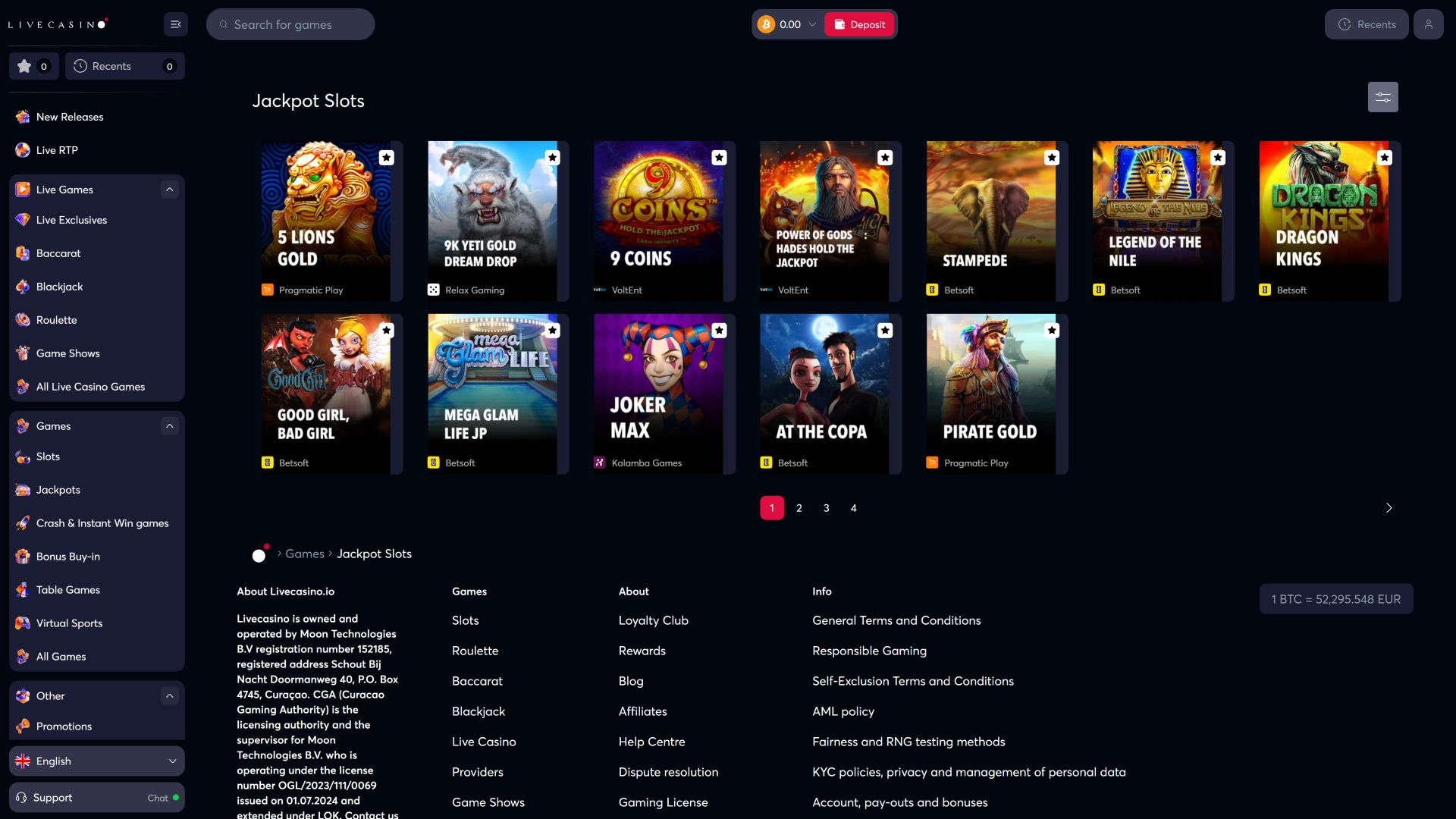Click the All Games sidebar icon
The width and height of the screenshot is (1456, 819).
[23, 657]
